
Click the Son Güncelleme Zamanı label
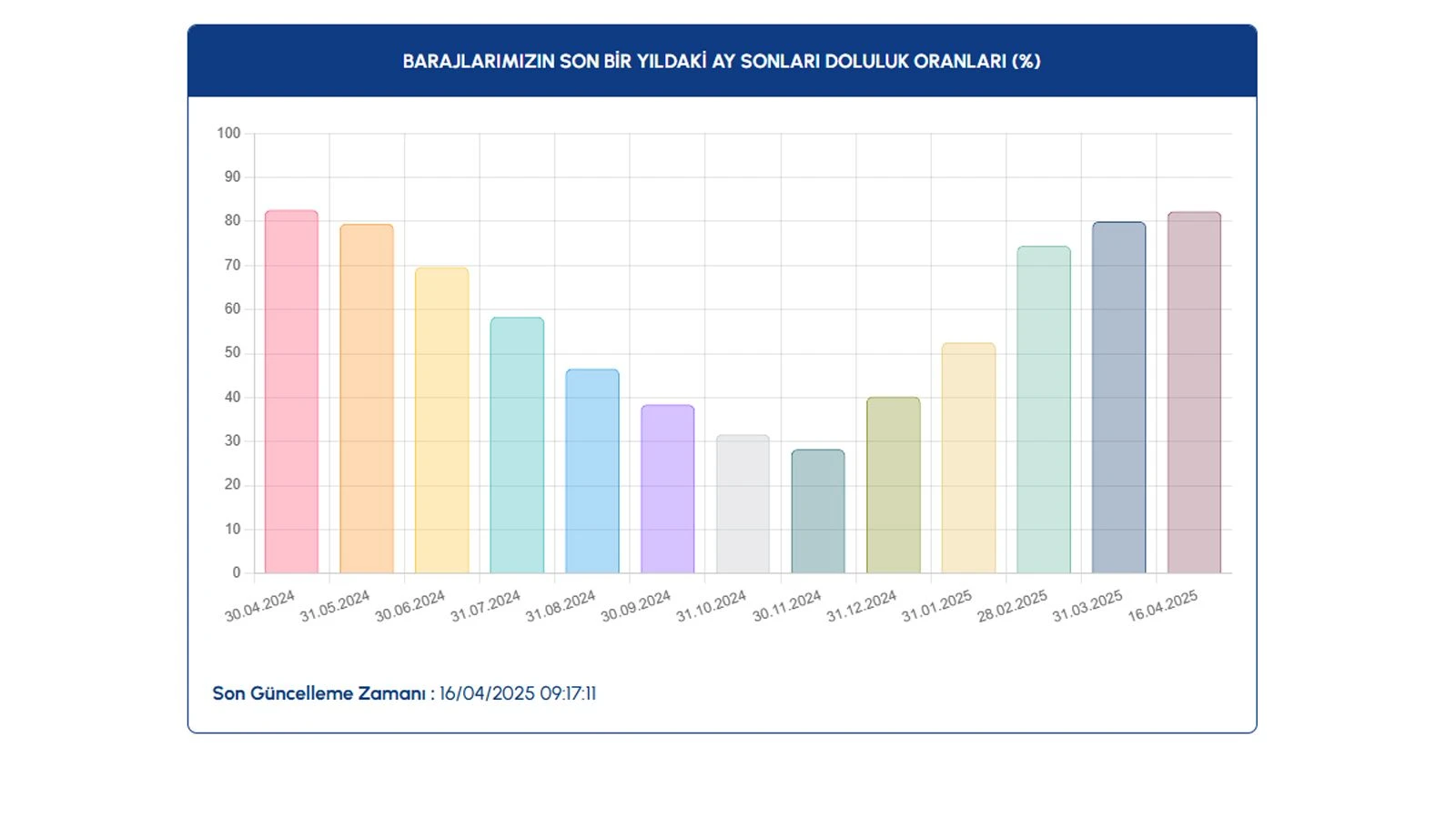319,693
